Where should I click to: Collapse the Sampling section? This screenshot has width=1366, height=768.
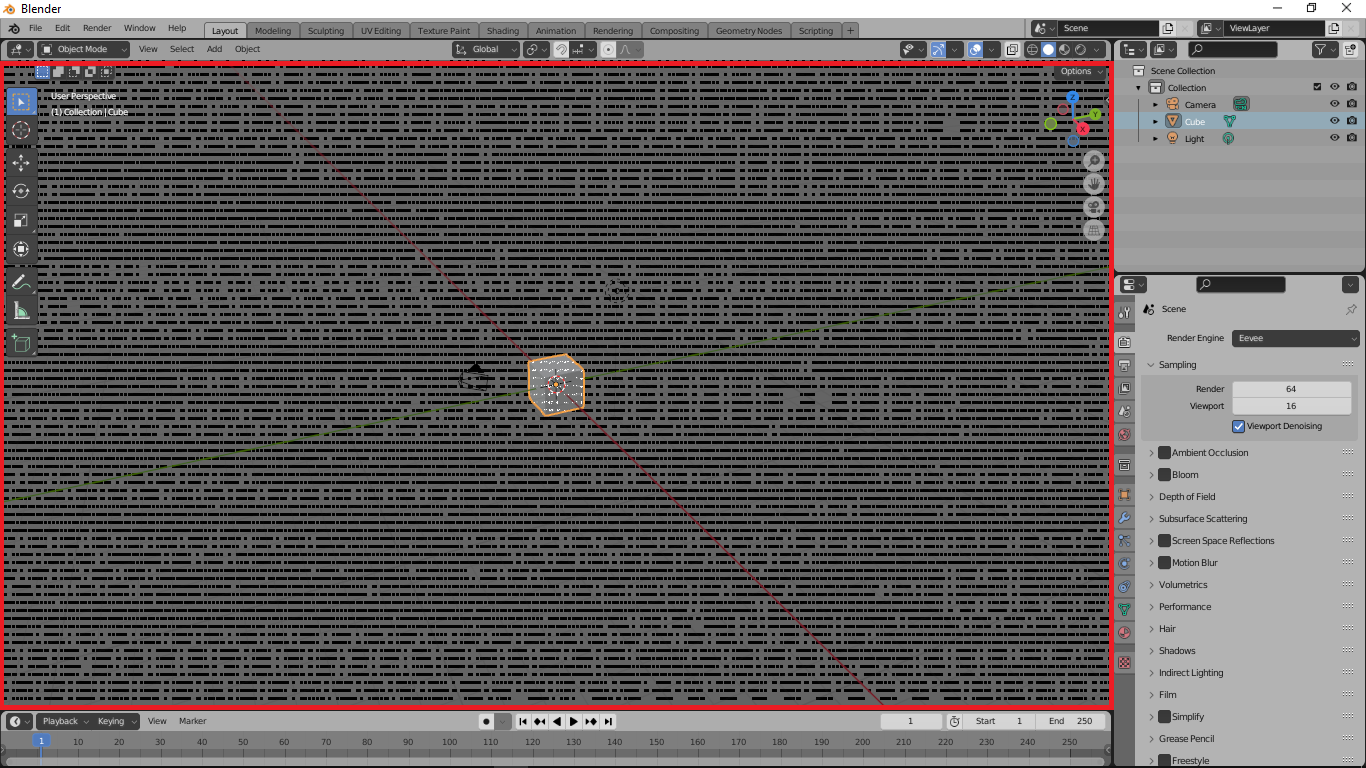(x=1152, y=364)
